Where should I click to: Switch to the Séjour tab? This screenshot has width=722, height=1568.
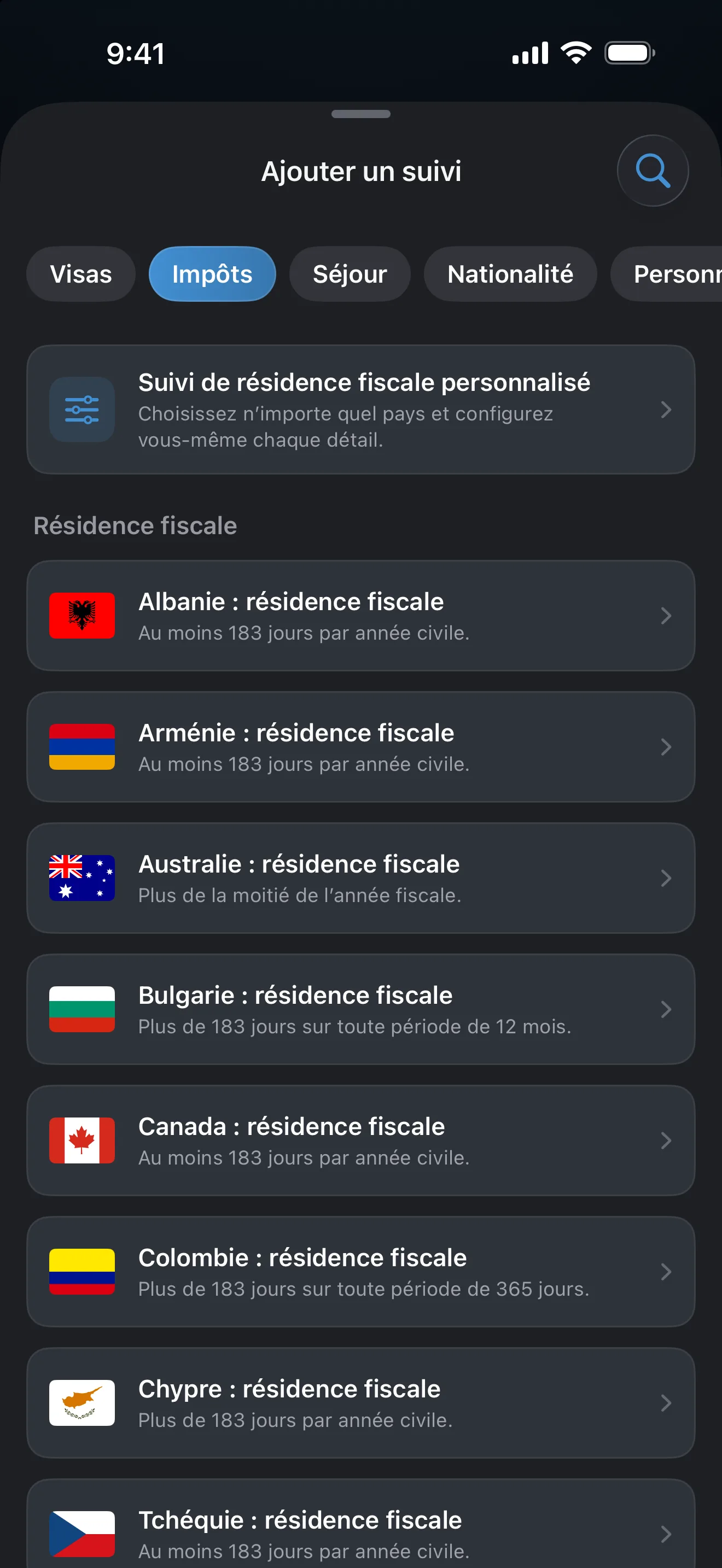(x=350, y=274)
